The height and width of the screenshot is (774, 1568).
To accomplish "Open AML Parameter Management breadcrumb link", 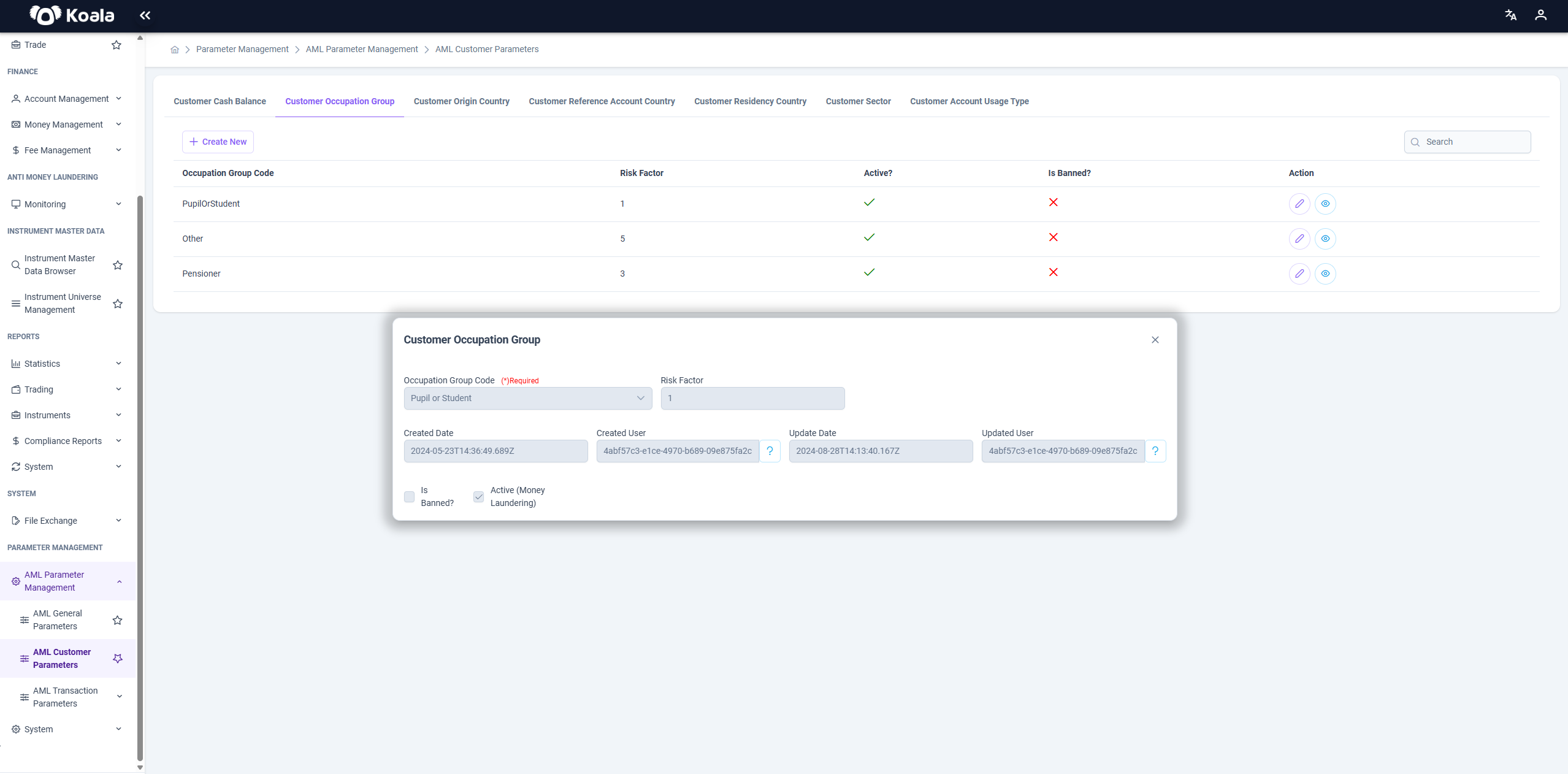I will tap(362, 49).
